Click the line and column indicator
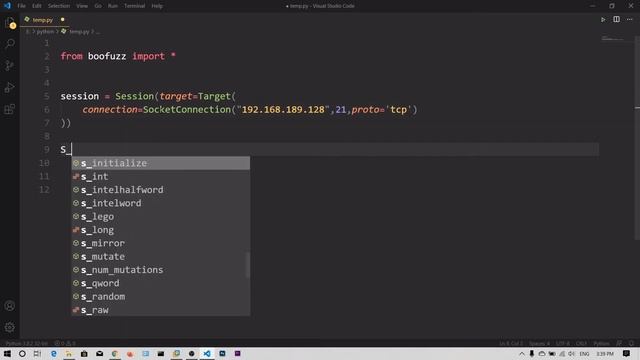 [511, 343]
